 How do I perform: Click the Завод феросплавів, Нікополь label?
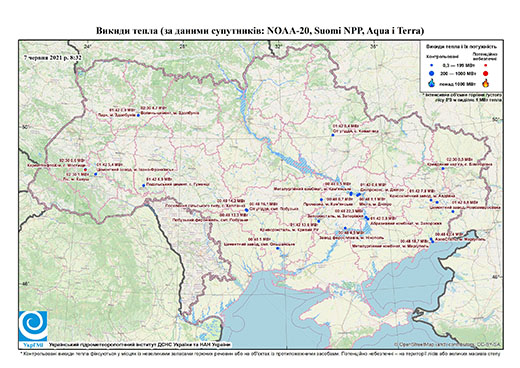[351, 238]
